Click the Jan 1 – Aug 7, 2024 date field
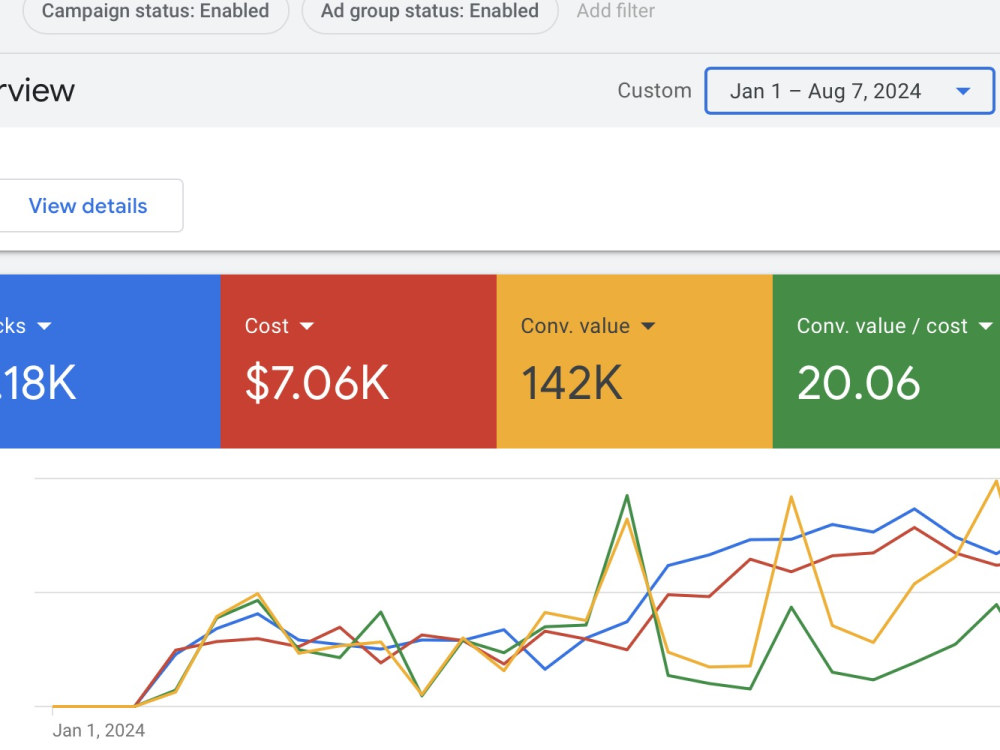This screenshot has height=750, width=1000. click(x=849, y=91)
